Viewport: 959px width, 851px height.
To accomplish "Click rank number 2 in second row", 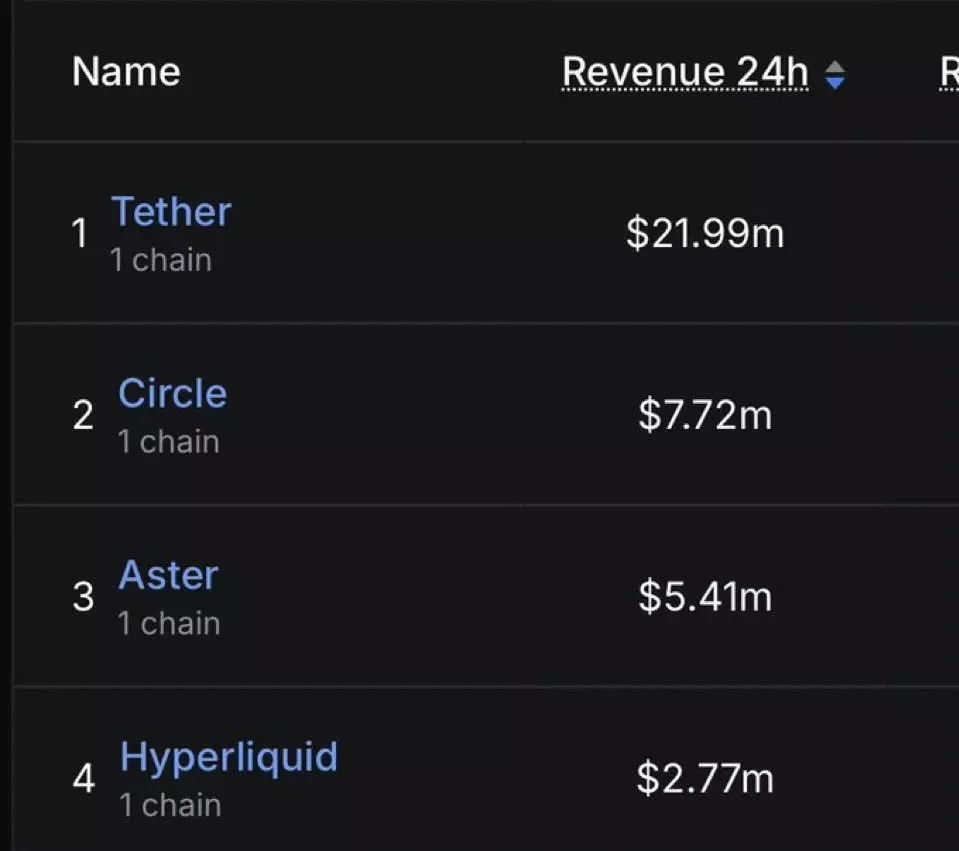I will tap(84, 416).
